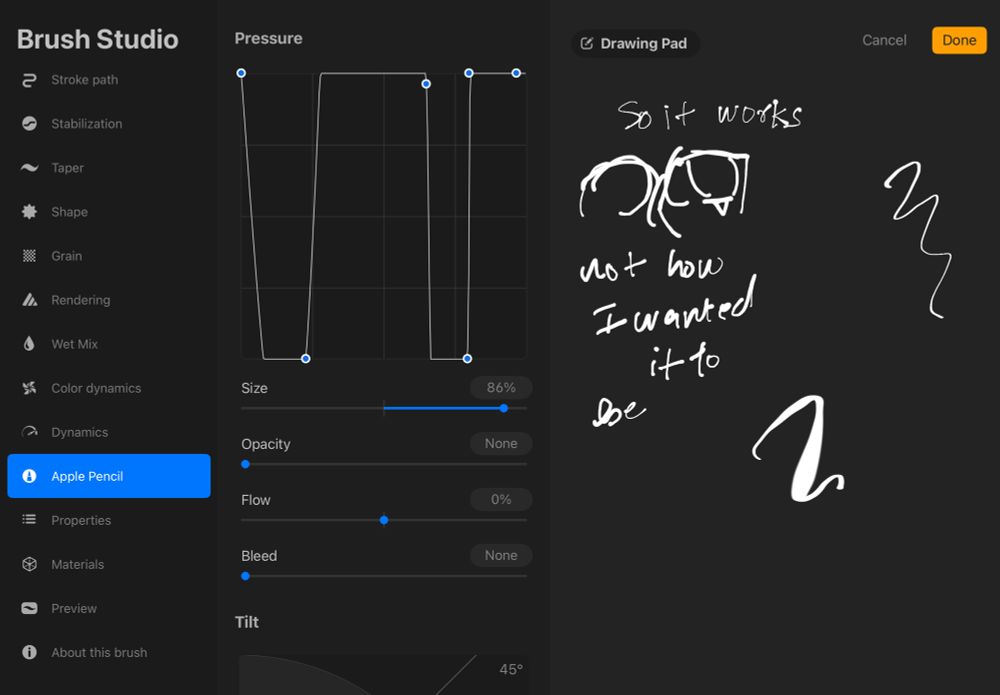Click the Opacity None value field

pyautogui.click(x=501, y=444)
